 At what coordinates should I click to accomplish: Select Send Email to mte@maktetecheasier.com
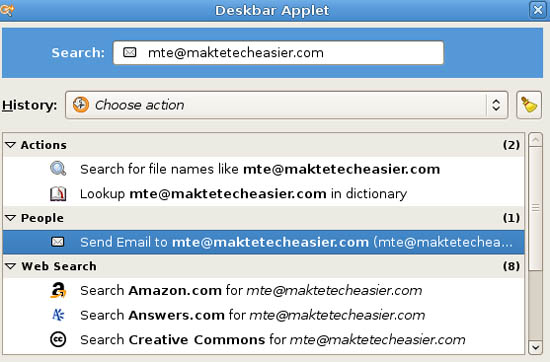tap(264, 242)
